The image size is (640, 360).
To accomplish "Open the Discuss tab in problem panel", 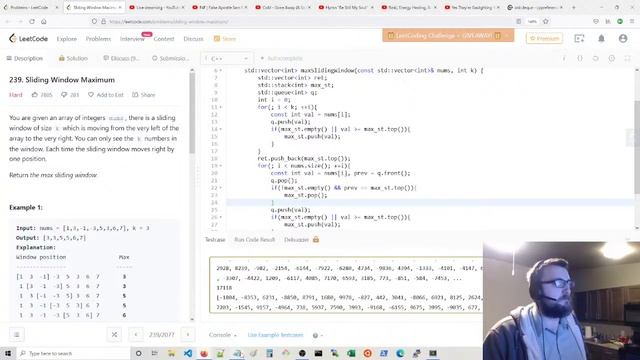I will (x=121, y=58).
